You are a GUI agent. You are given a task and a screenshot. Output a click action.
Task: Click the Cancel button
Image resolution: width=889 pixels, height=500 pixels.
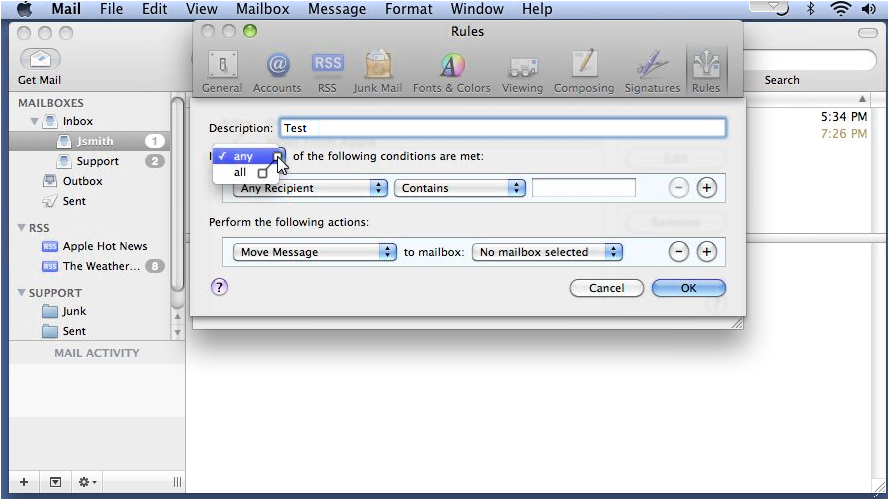(606, 288)
